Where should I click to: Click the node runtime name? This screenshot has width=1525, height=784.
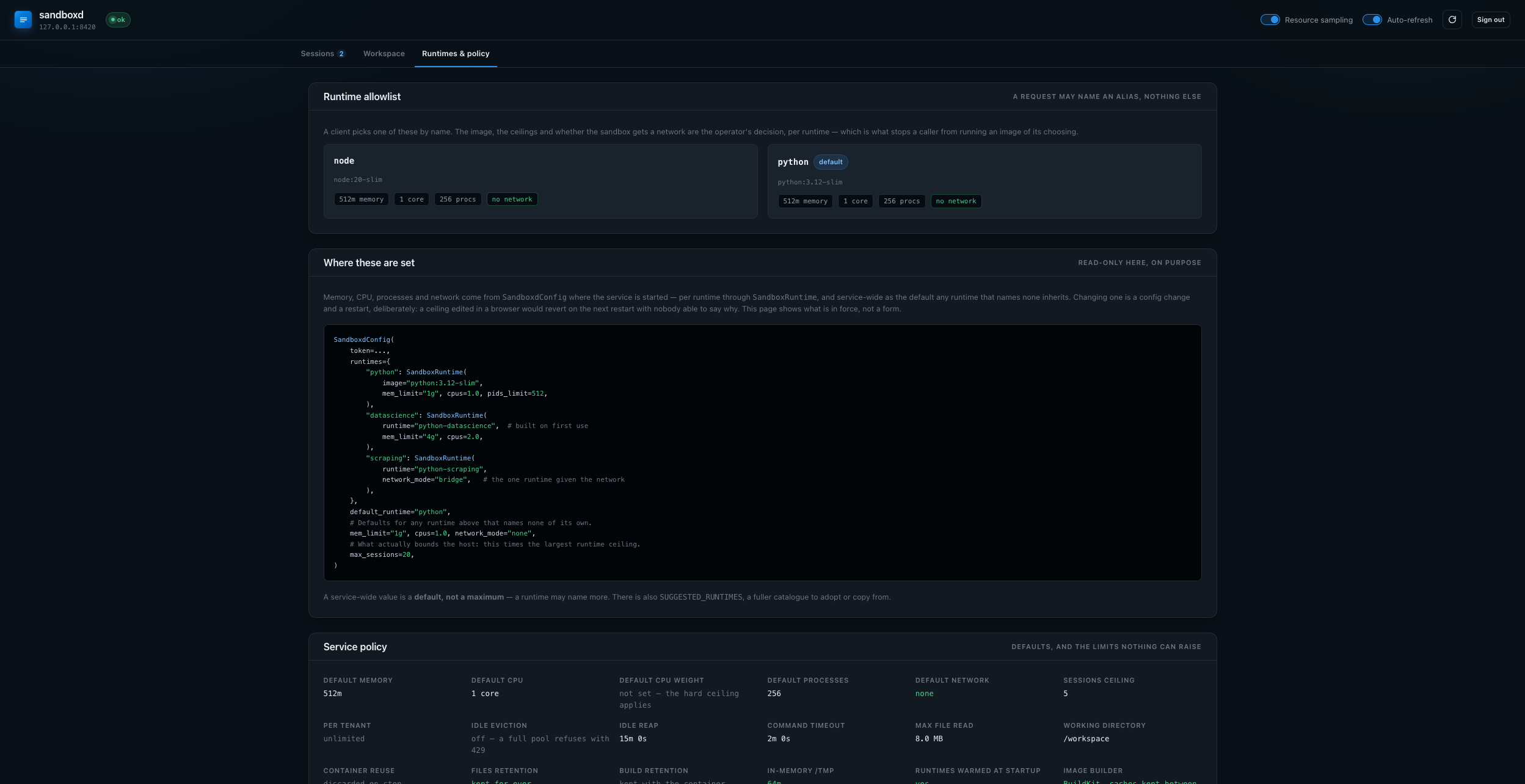pyautogui.click(x=344, y=161)
